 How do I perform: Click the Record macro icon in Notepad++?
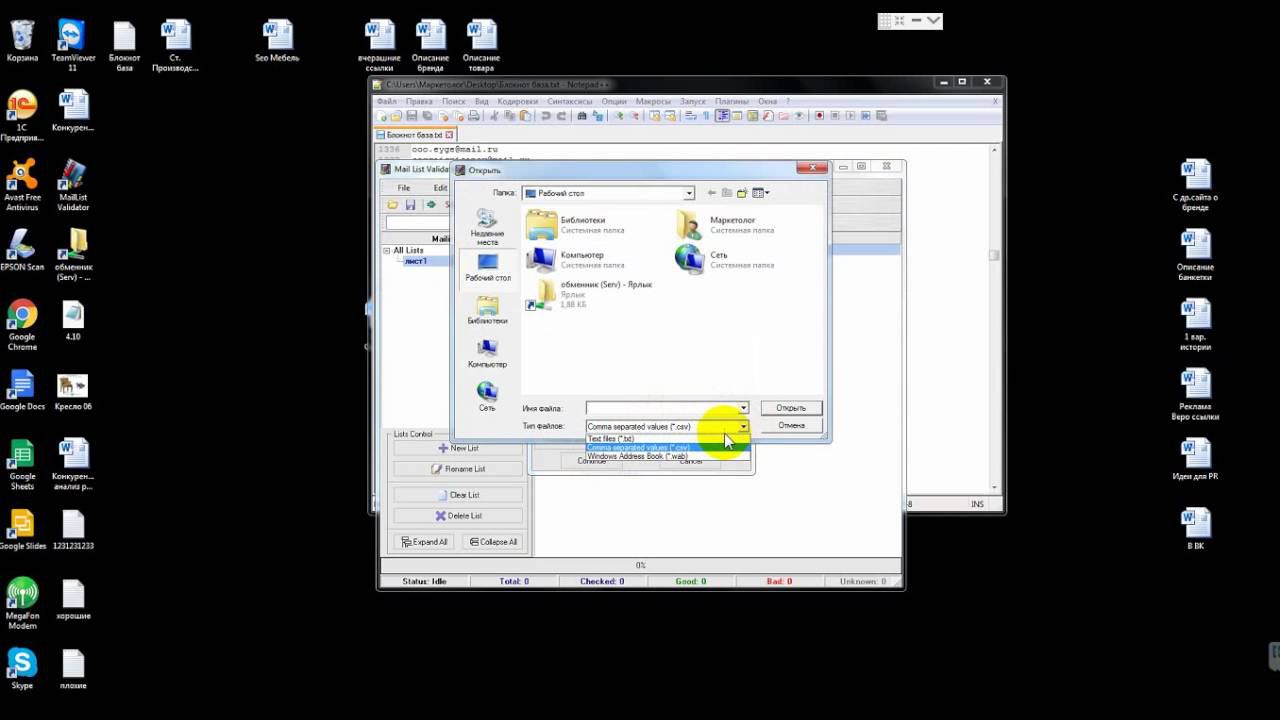(x=819, y=116)
